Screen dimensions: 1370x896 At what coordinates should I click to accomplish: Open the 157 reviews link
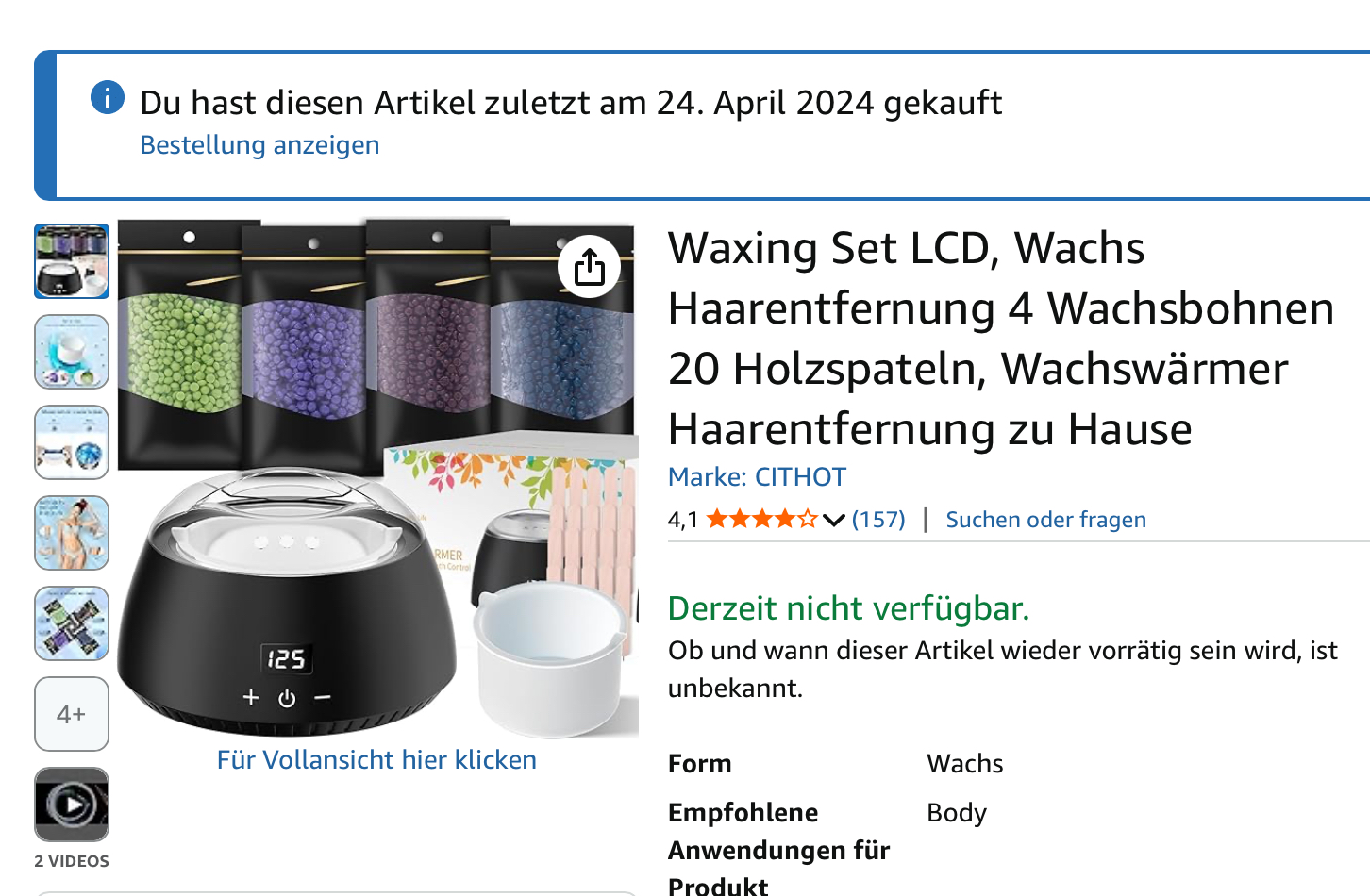click(878, 520)
